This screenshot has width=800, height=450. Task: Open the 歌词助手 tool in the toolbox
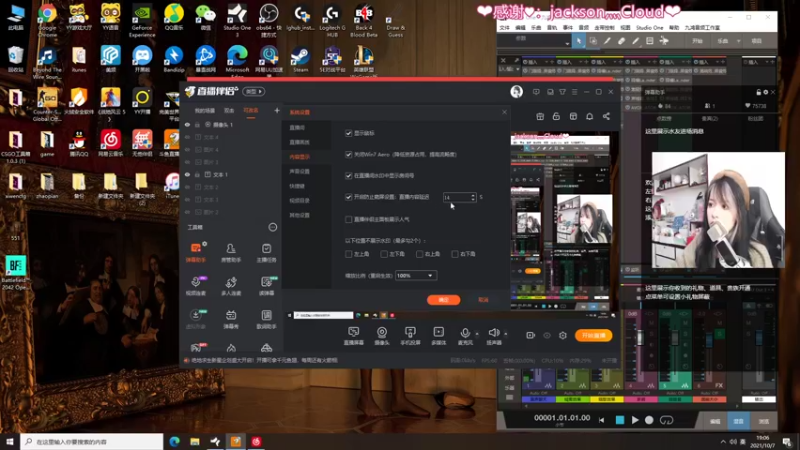266,319
